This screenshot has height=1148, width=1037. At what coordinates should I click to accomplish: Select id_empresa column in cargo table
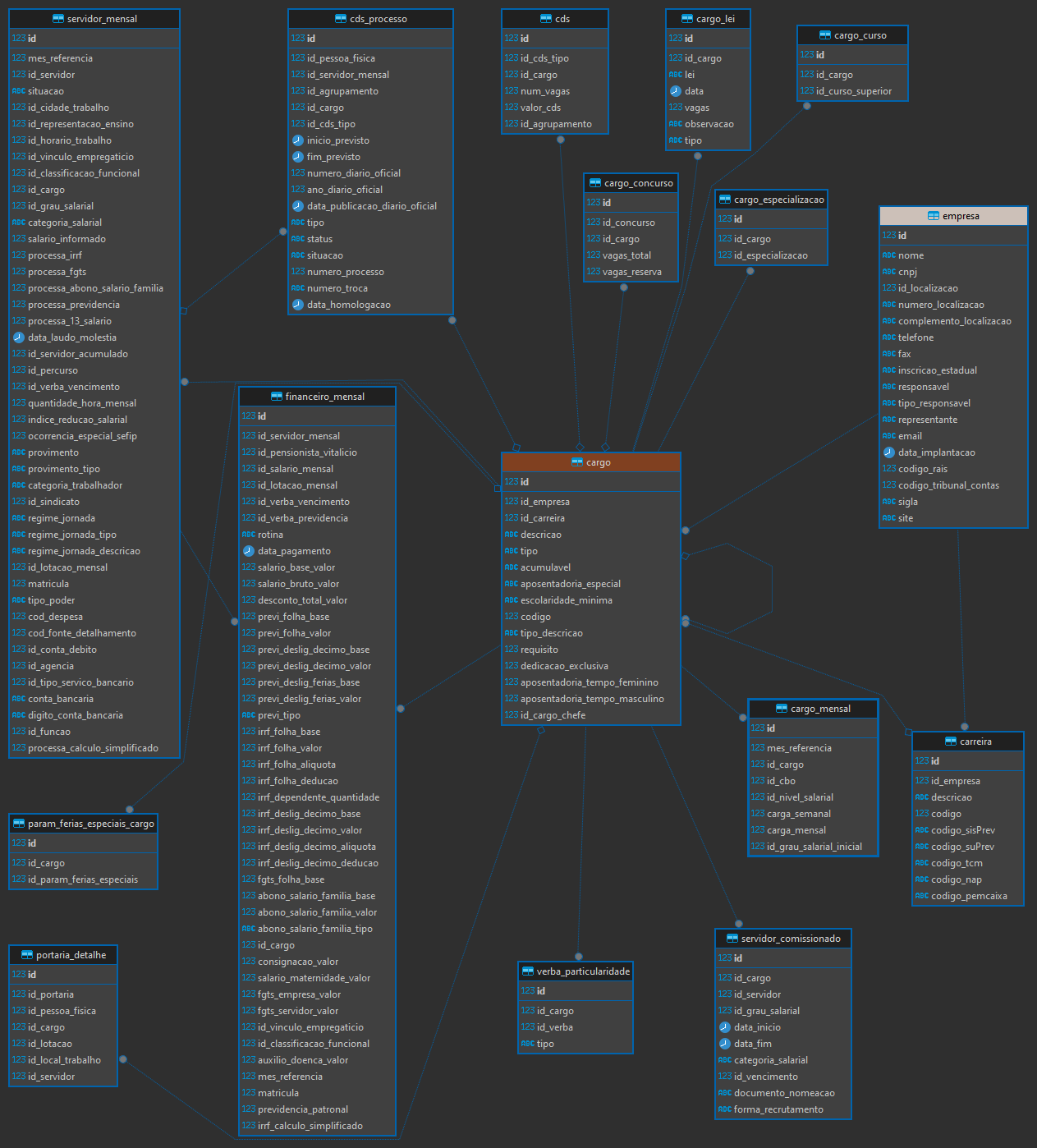tap(591, 502)
